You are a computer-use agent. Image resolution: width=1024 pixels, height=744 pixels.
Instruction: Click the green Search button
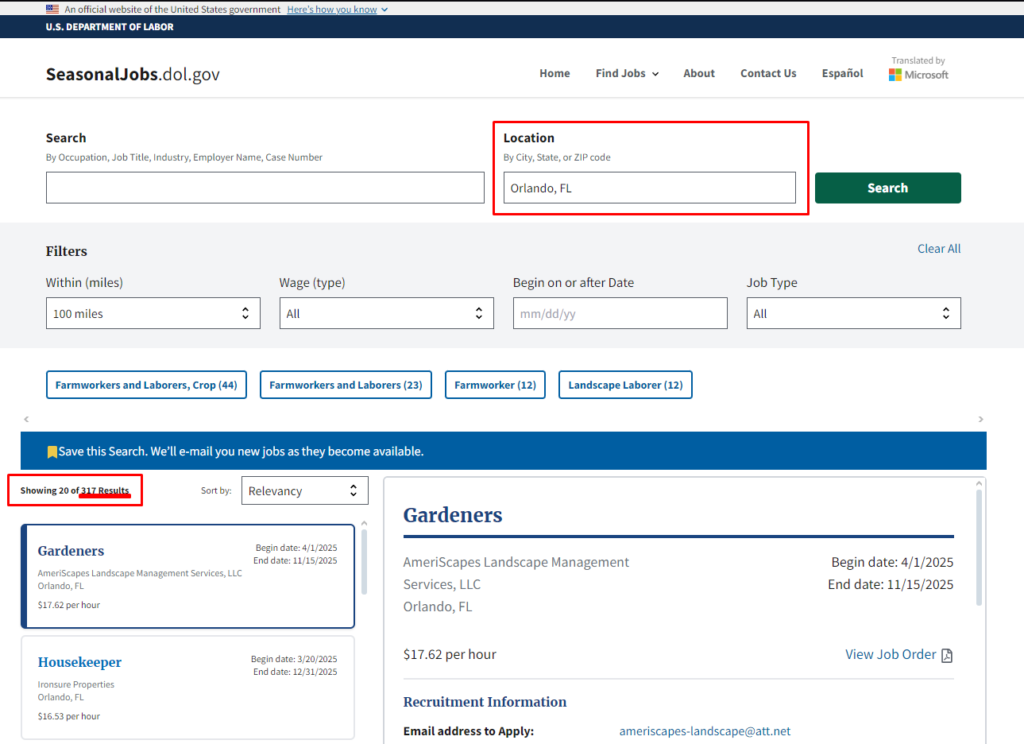click(888, 188)
